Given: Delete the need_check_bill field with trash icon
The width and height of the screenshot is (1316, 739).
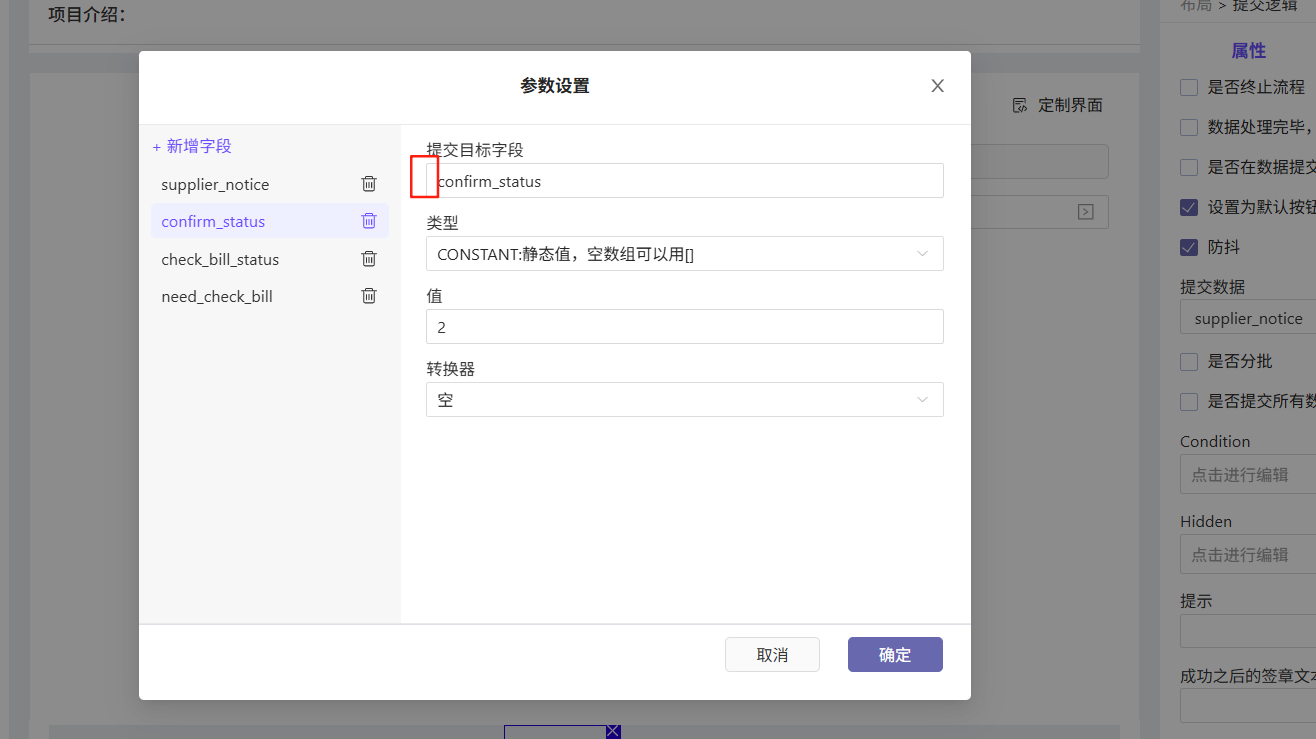Looking at the screenshot, I should (369, 296).
